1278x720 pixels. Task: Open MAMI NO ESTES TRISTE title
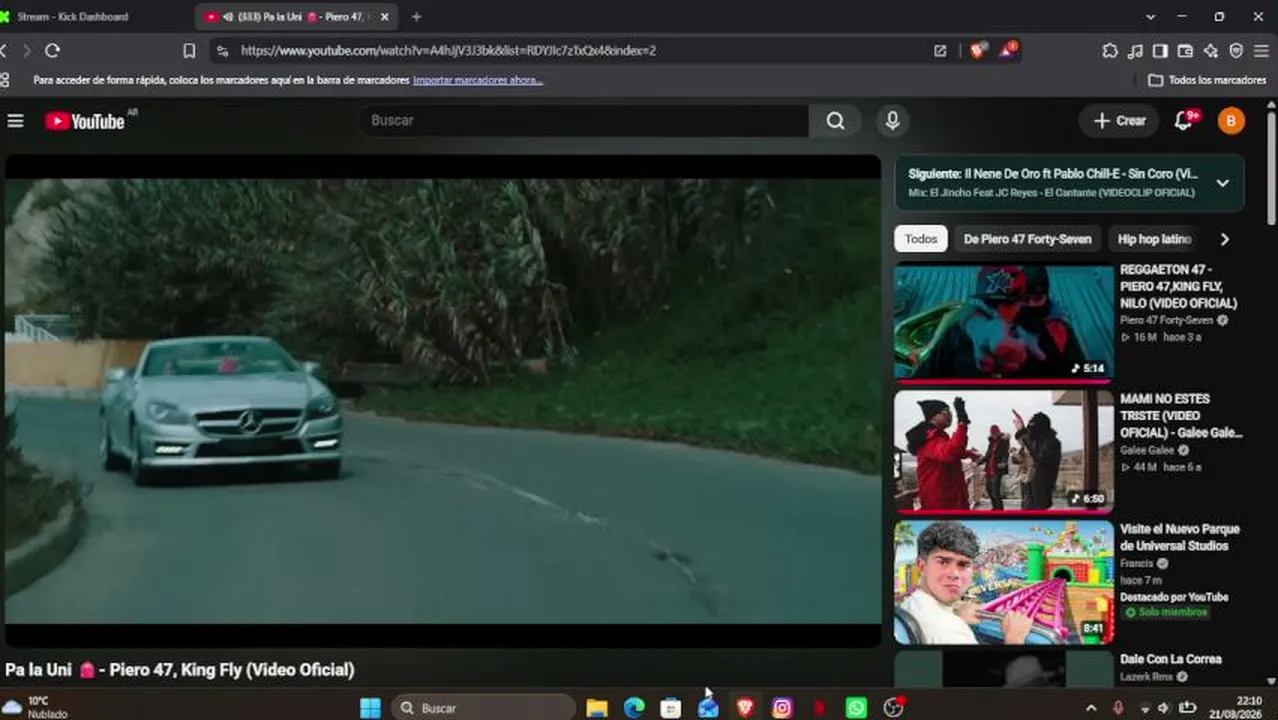pos(1181,416)
